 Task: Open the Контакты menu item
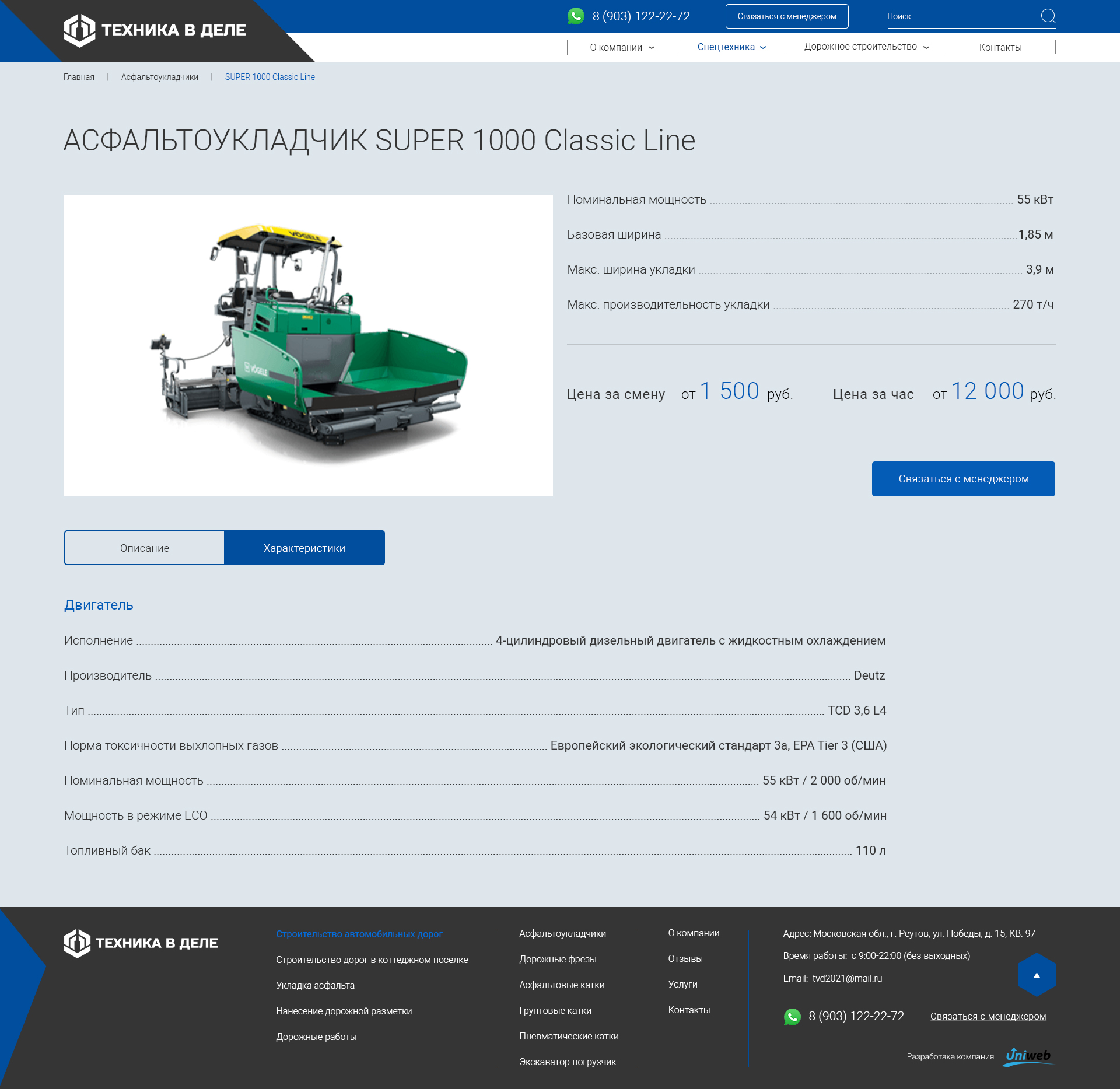[1000, 47]
